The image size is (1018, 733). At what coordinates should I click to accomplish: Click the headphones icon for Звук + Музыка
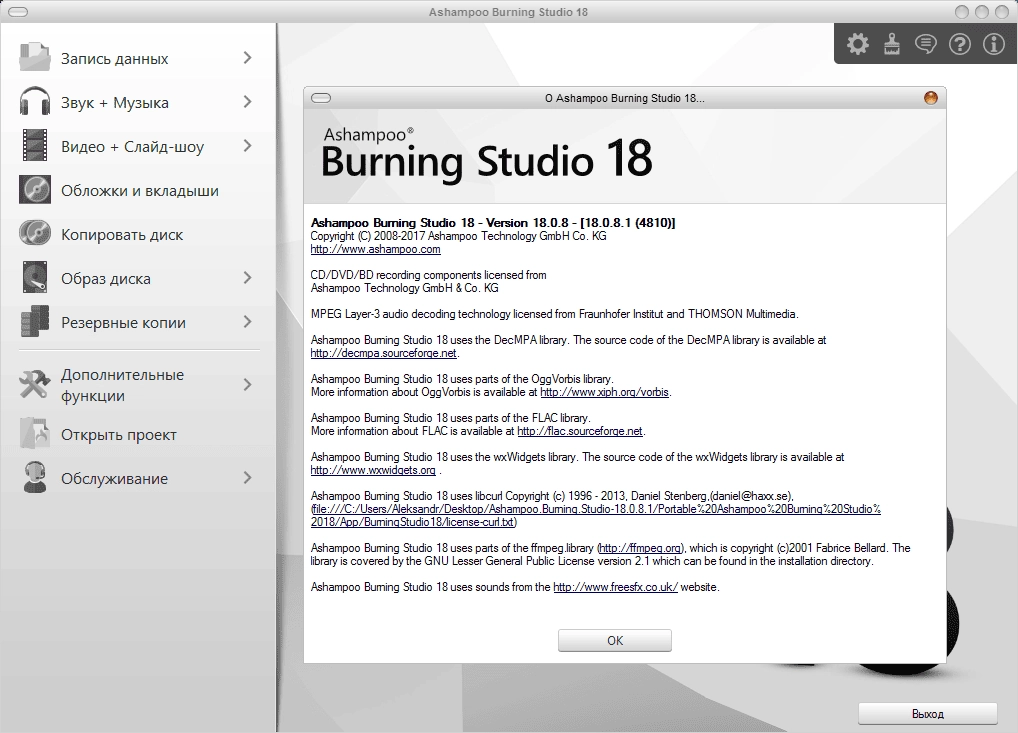point(34,102)
